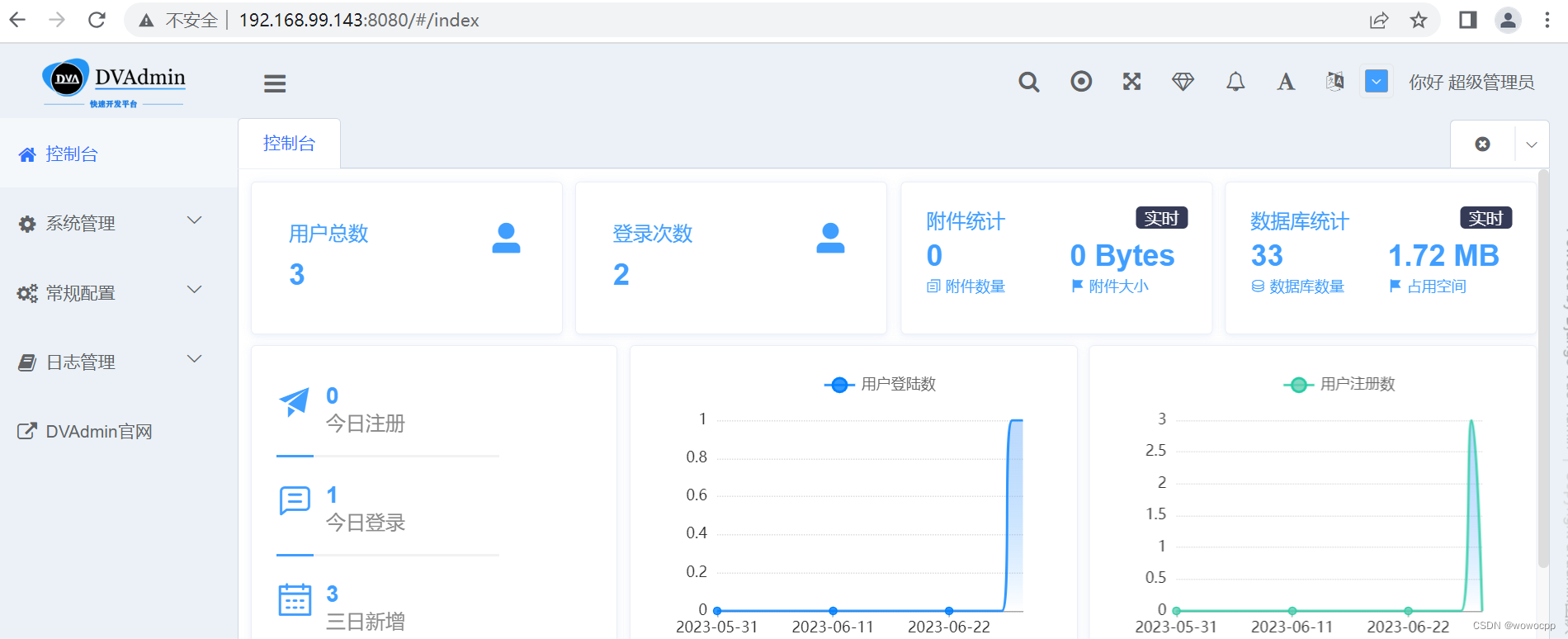Open notifications bell
The image size is (1568, 639).
(1235, 81)
